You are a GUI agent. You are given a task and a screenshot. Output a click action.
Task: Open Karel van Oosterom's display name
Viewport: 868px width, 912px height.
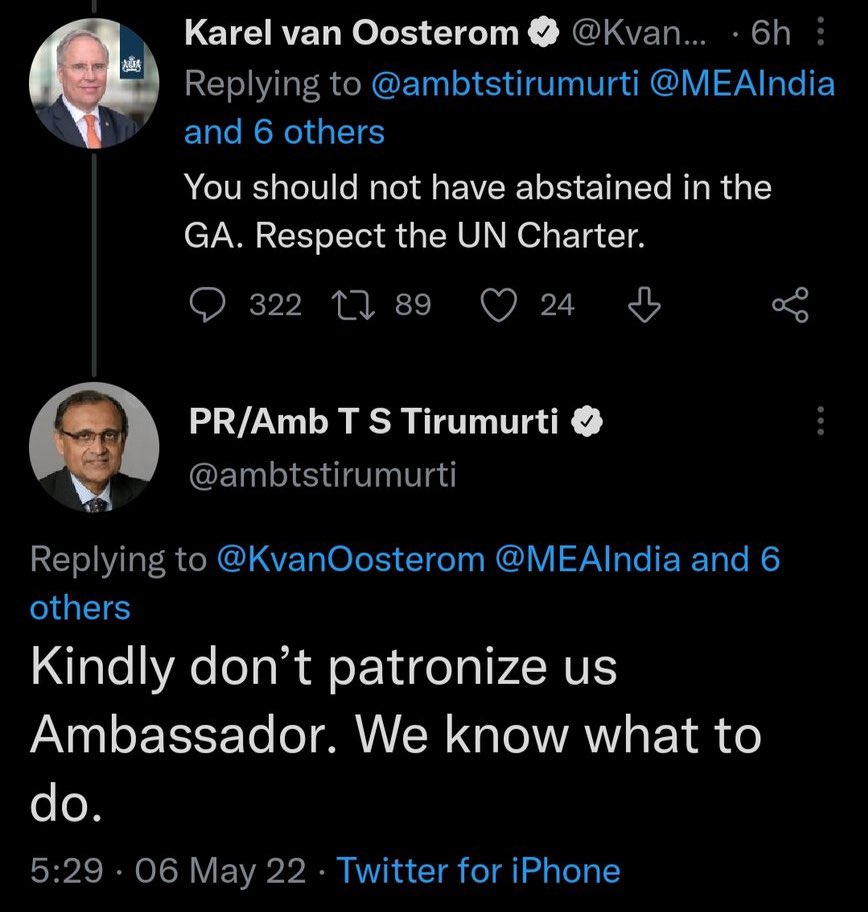pos(355,35)
